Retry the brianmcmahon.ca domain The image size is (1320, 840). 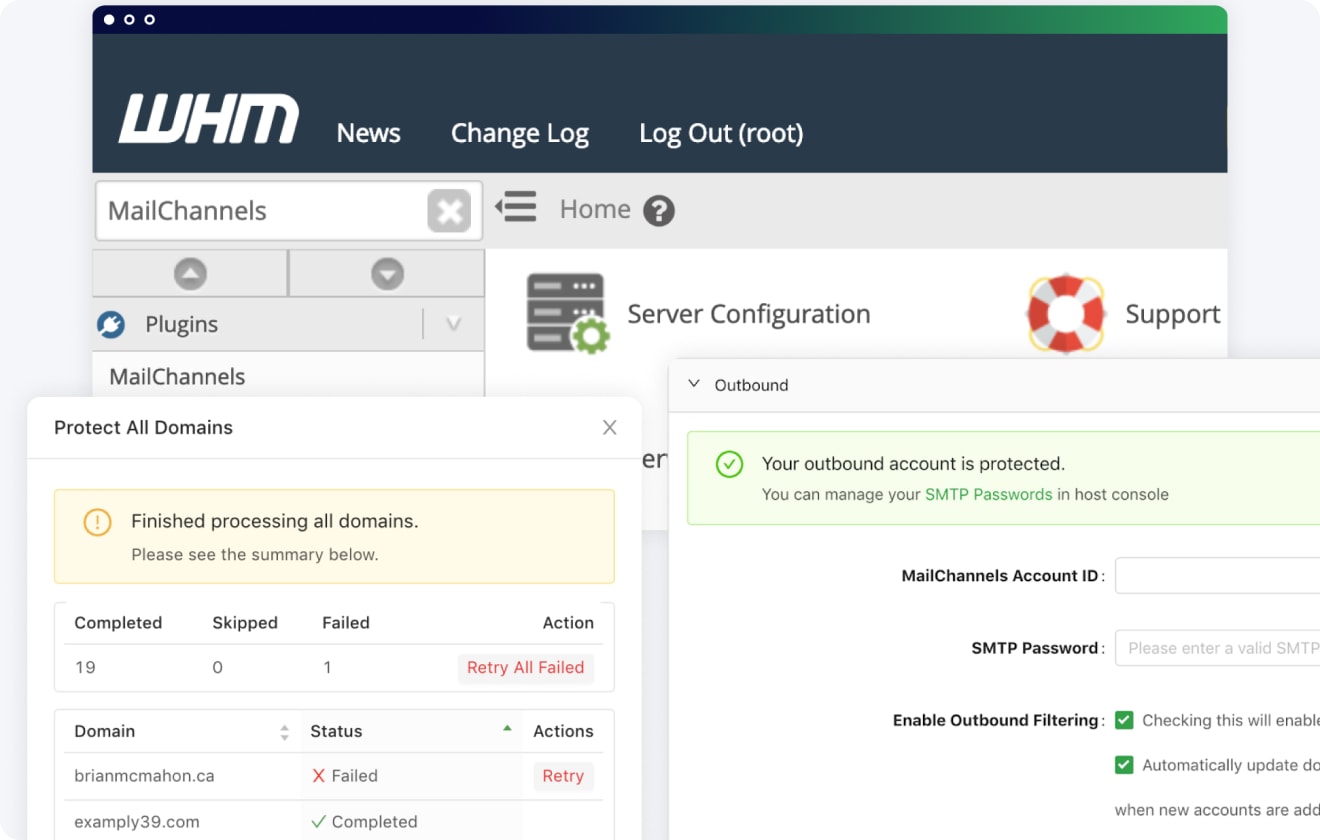click(x=563, y=776)
